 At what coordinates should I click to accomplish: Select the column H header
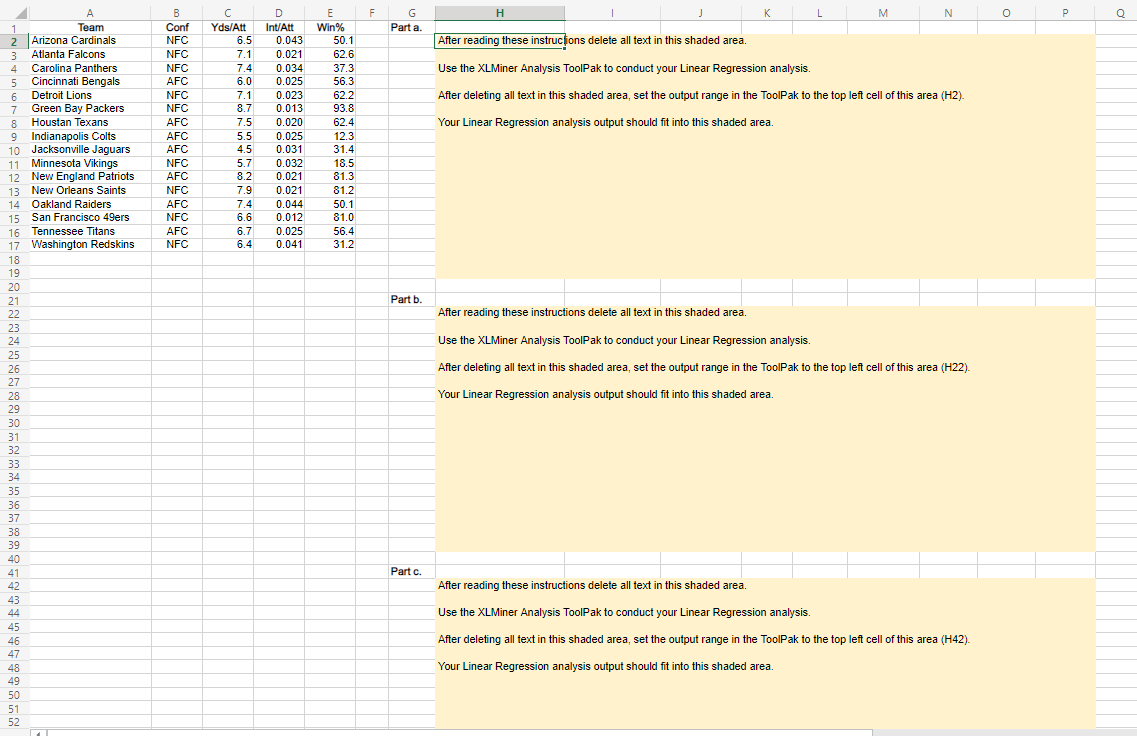coord(499,13)
